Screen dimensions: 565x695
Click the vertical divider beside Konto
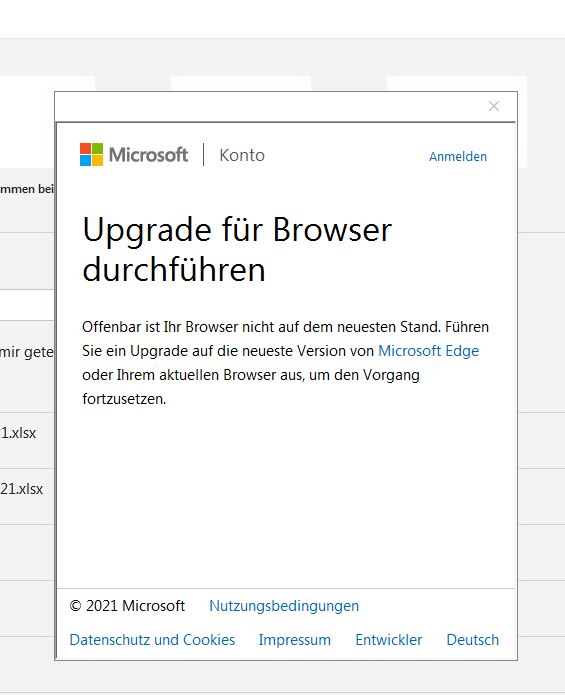[203, 155]
